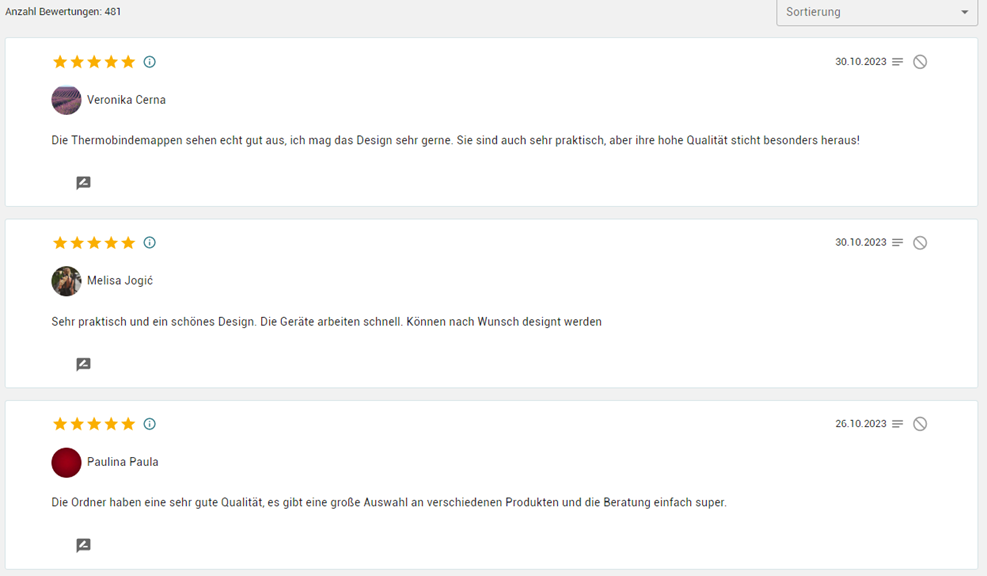Viewport: 987px width, 576px height.
Task: Click info icon beside Melisa Jogić's stars
Action: 150,243
